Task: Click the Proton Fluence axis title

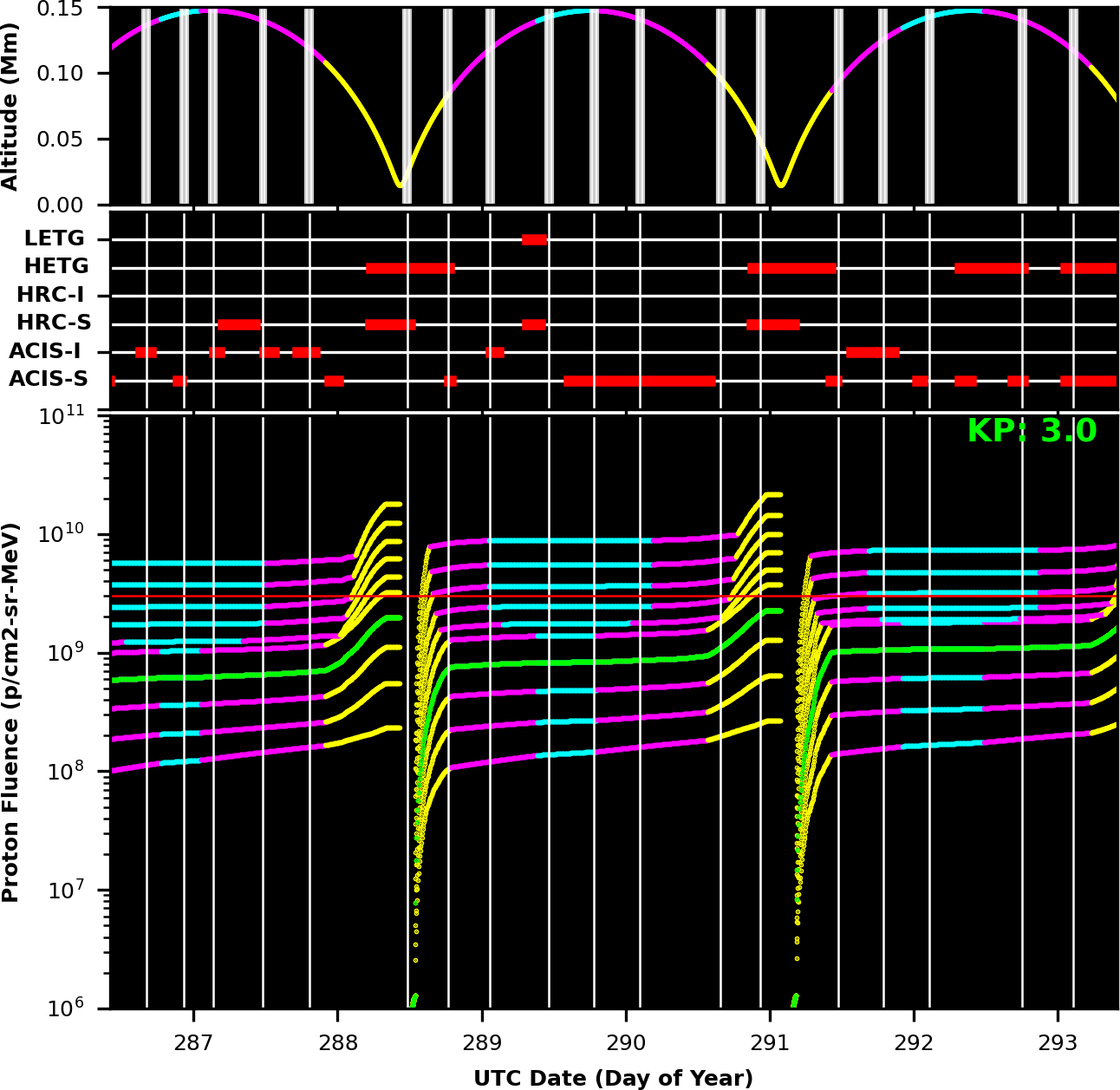Action: tap(11, 712)
